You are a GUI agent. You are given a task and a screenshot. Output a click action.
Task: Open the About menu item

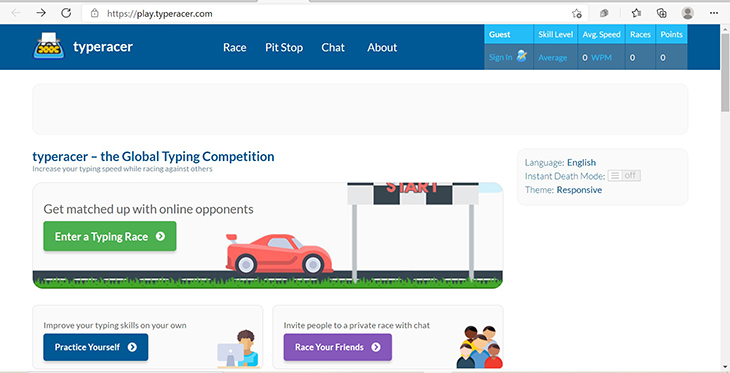382,47
